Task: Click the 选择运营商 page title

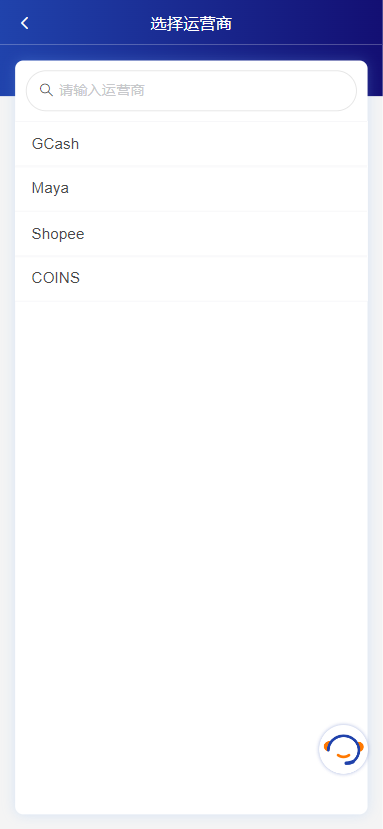Action: tap(191, 24)
